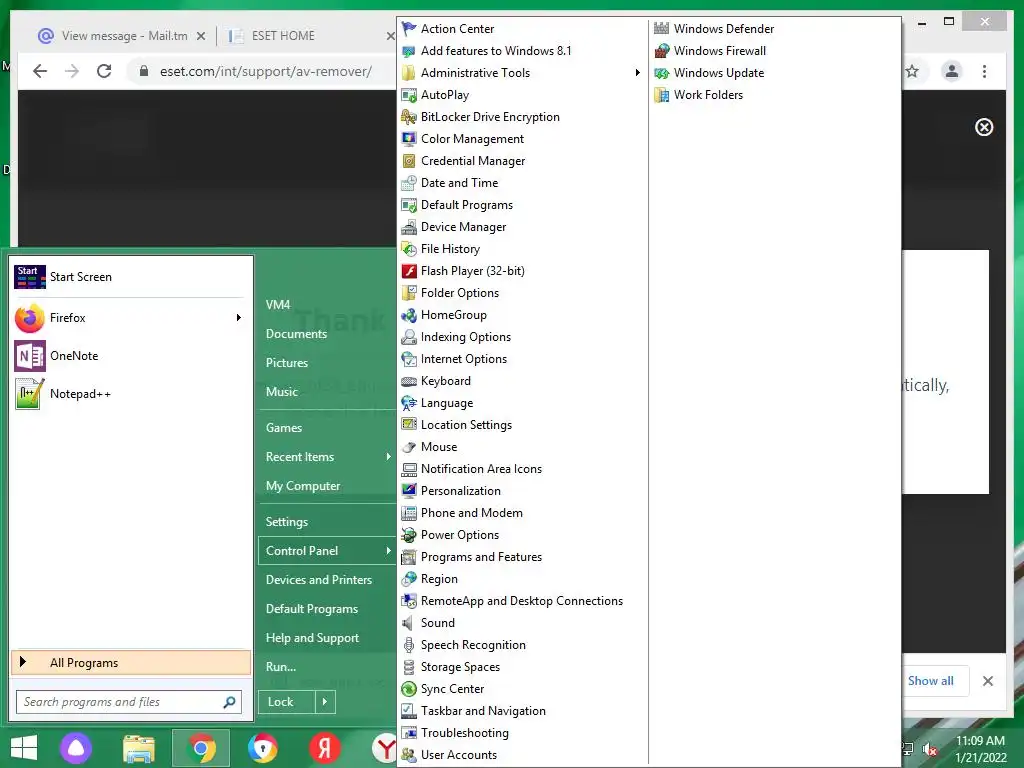Expand Recent Items submenu arrow
This screenshot has width=1024, height=768.
point(388,456)
